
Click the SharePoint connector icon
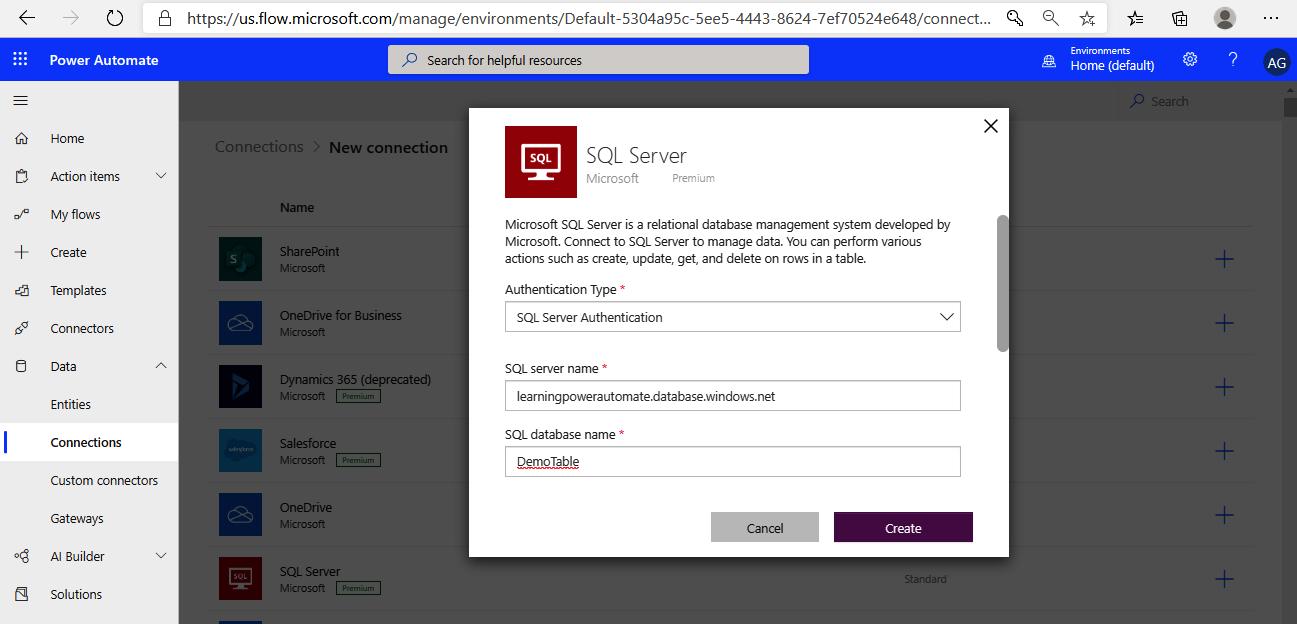click(240, 259)
